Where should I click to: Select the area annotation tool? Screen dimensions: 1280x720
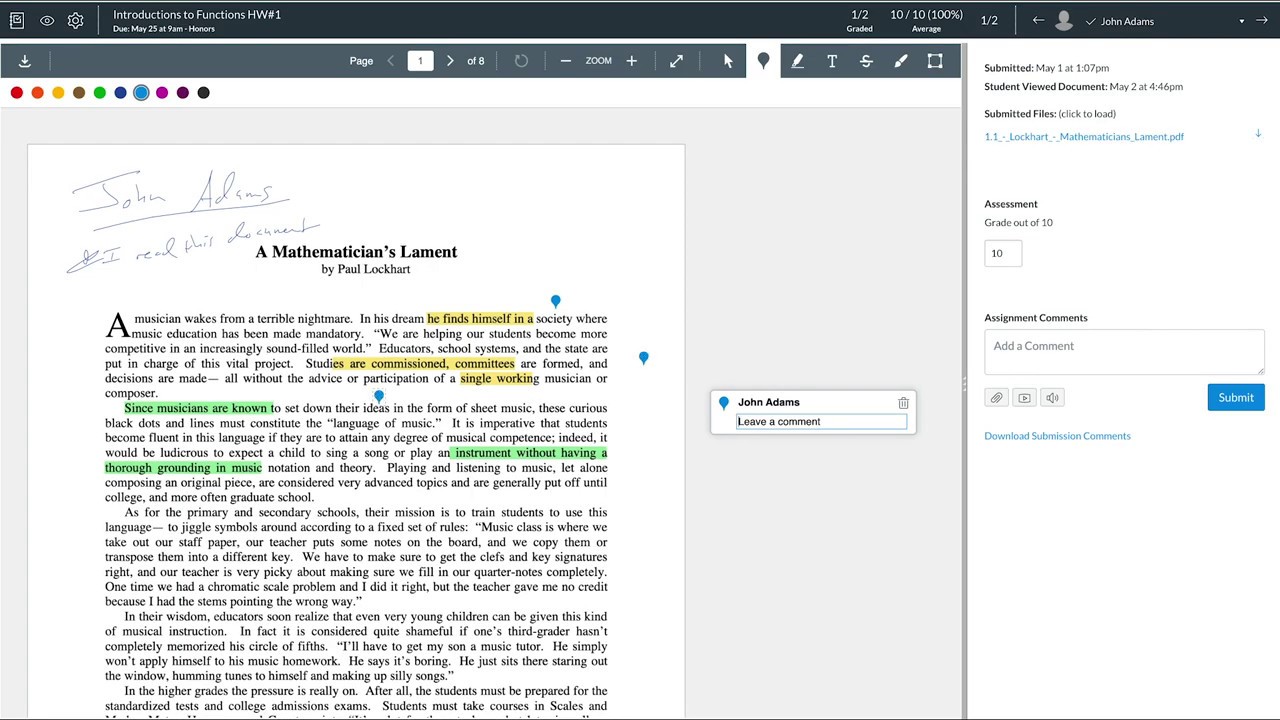[935, 61]
